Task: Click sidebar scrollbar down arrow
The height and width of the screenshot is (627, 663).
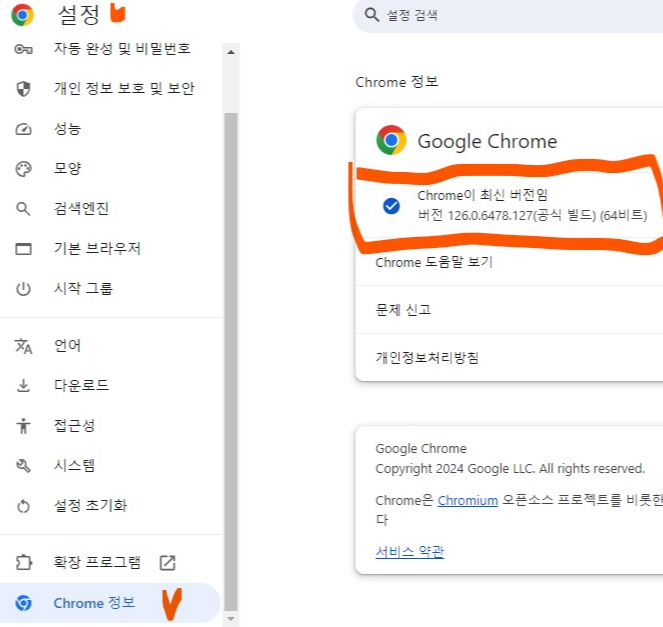Action: (x=231, y=619)
